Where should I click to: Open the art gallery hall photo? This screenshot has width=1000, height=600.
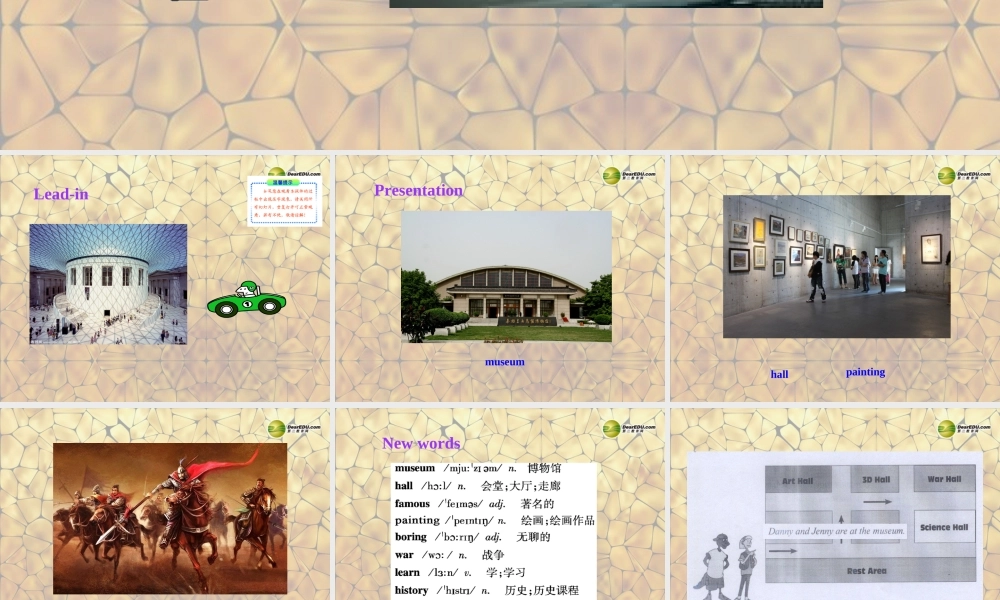click(x=837, y=267)
